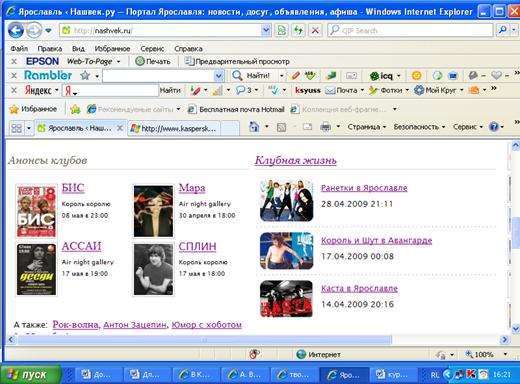Viewport: 520px width, 384px height.
Task: Open the БИС club link
Action: 73,188
